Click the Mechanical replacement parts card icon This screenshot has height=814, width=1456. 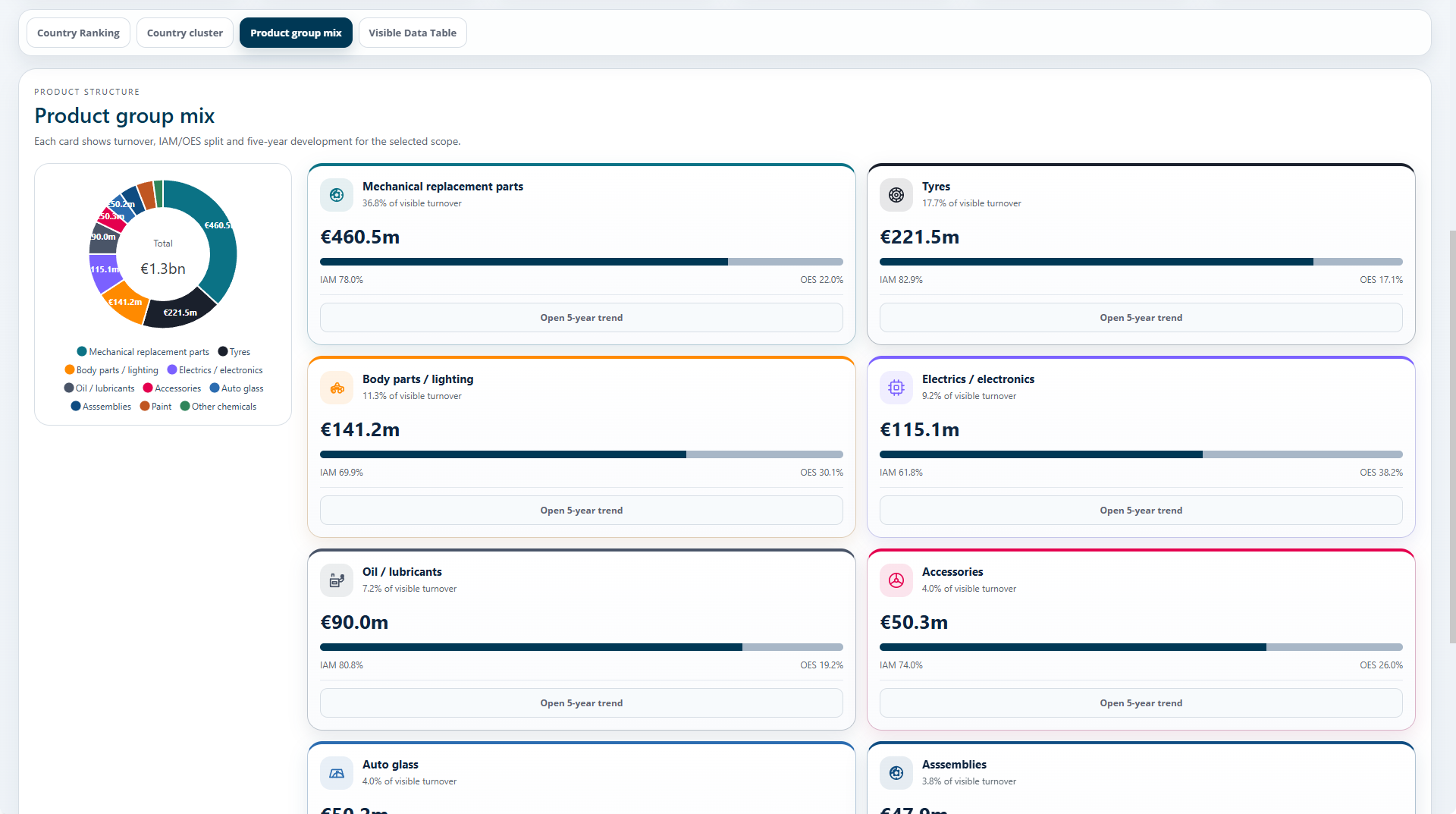pos(337,195)
